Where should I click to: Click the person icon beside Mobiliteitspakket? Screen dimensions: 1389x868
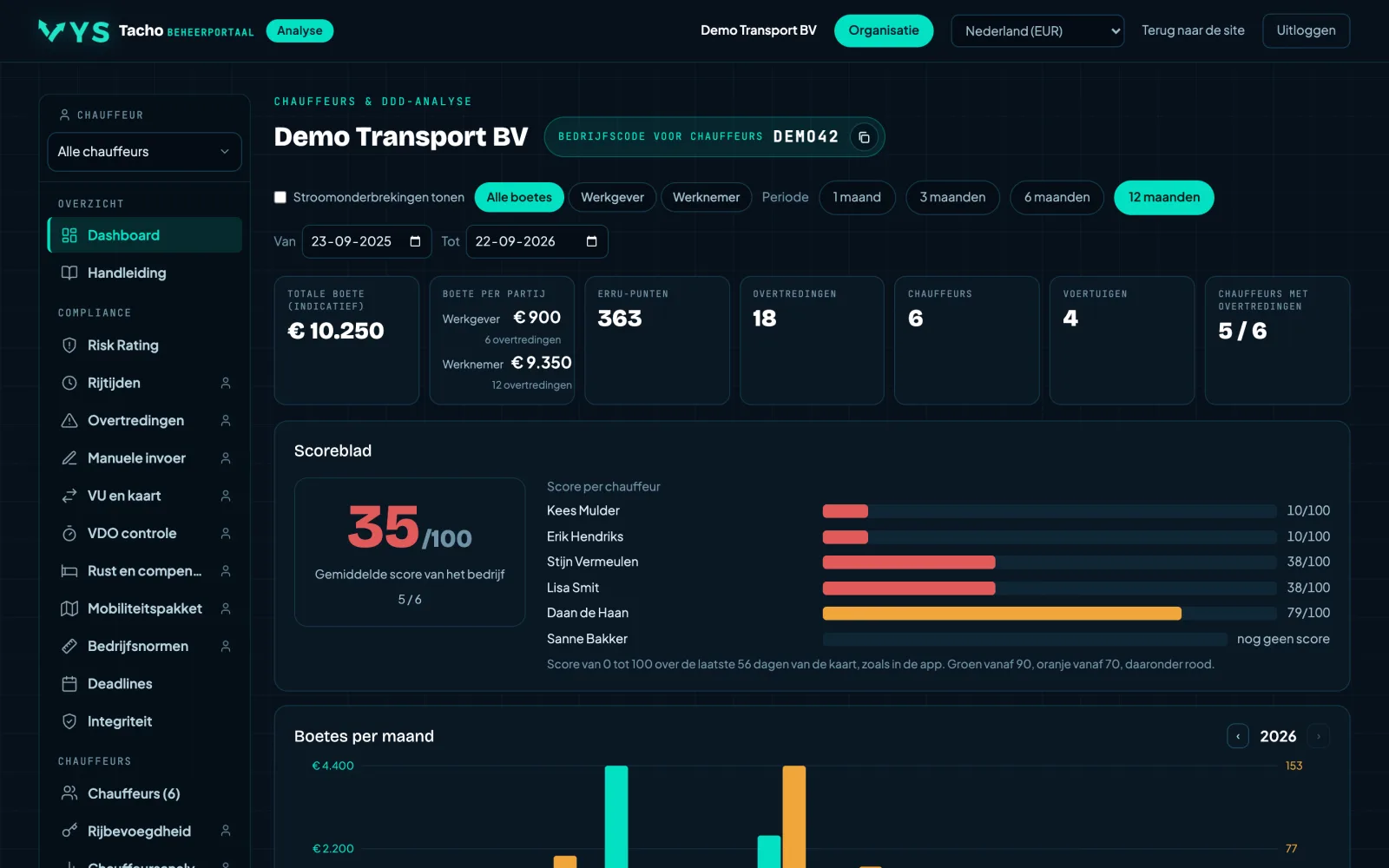pyautogui.click(x=226, y=608)
